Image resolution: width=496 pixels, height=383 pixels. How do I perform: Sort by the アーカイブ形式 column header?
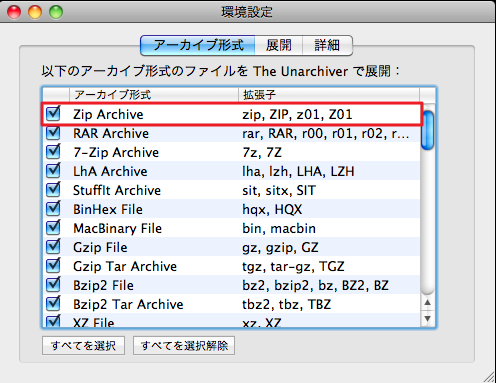pos(154,95)
